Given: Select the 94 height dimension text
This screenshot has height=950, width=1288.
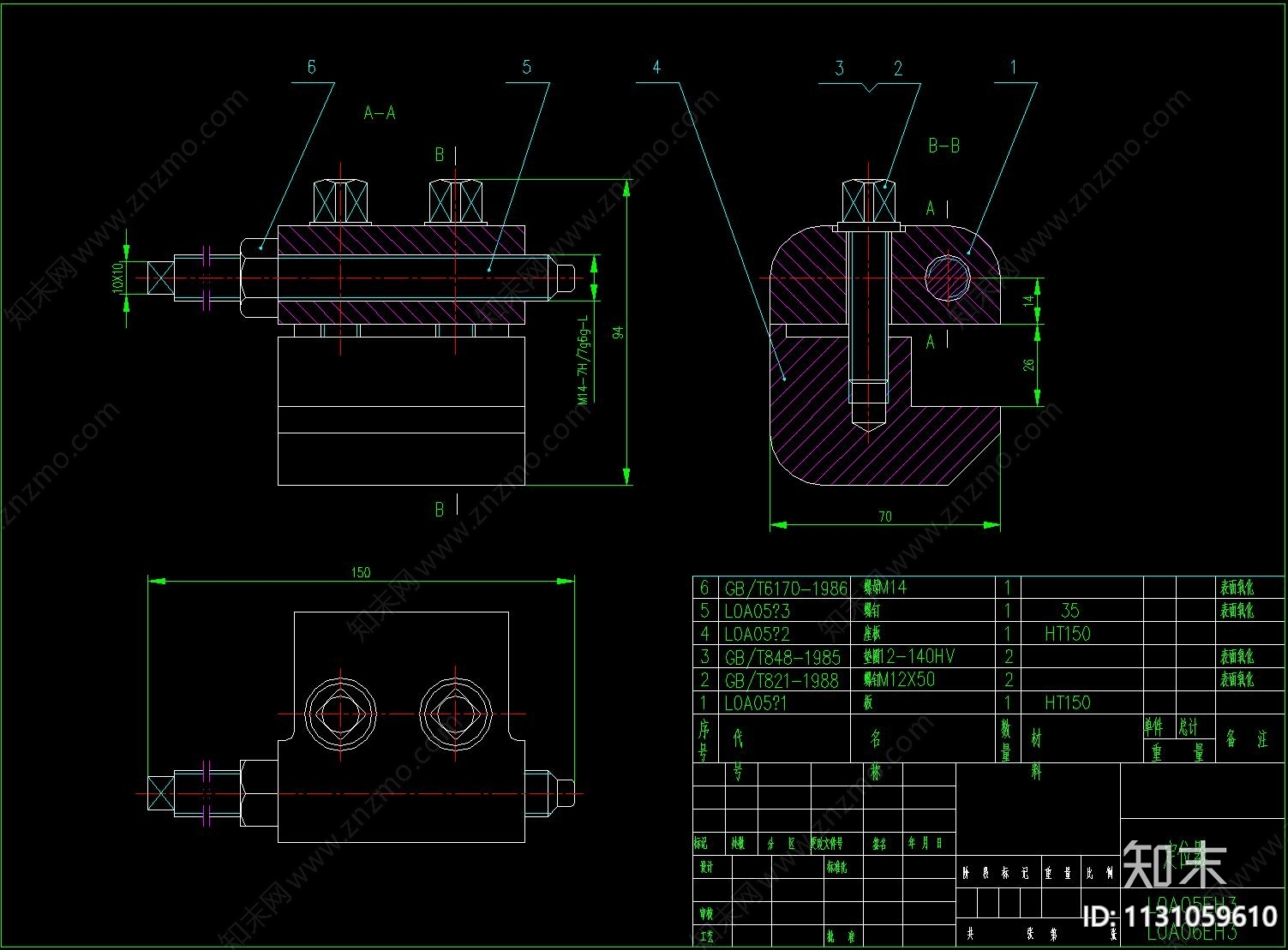Looking at the screenshot, I should (x=619, y=332).
